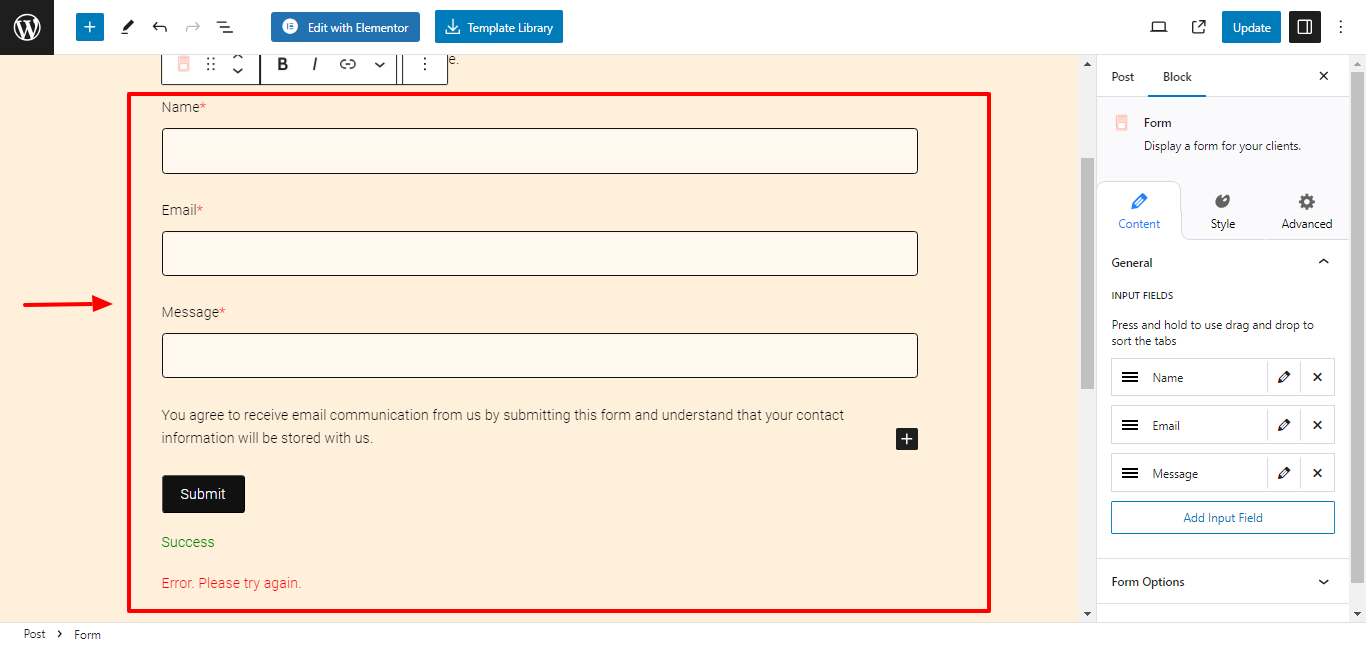Screen dimensions: 1366x645
Task: Click the Submit button in form
Action: pyautogui.click(x=203, y=494)
